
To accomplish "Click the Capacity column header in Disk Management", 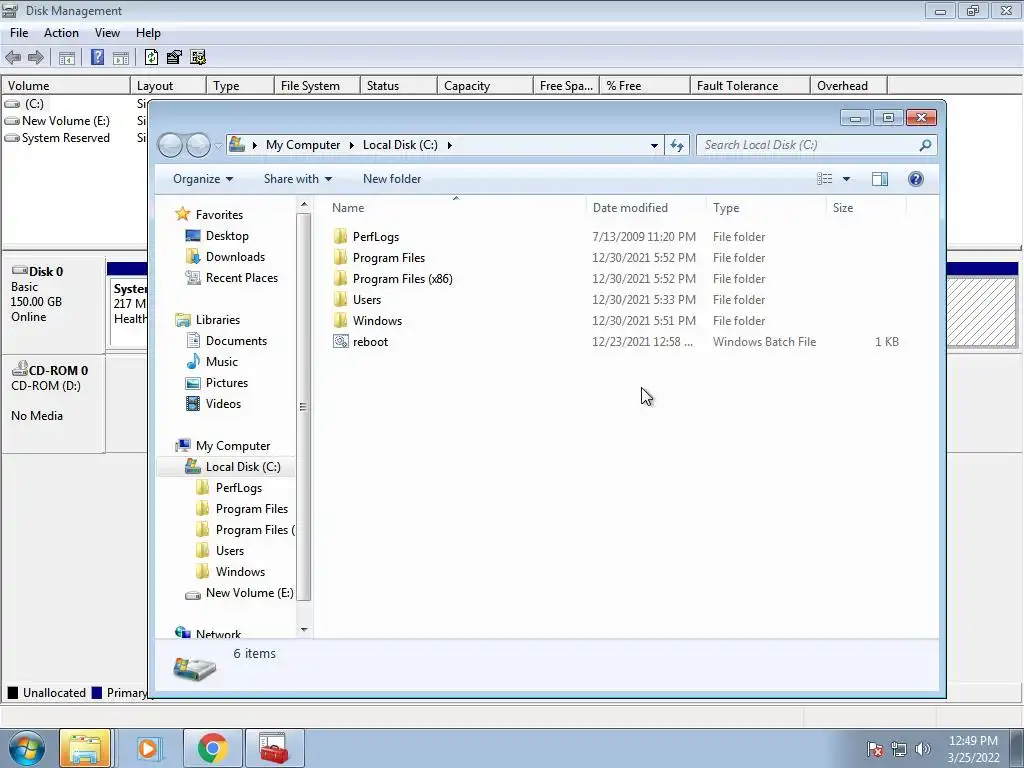I will [x=485, y=86].
